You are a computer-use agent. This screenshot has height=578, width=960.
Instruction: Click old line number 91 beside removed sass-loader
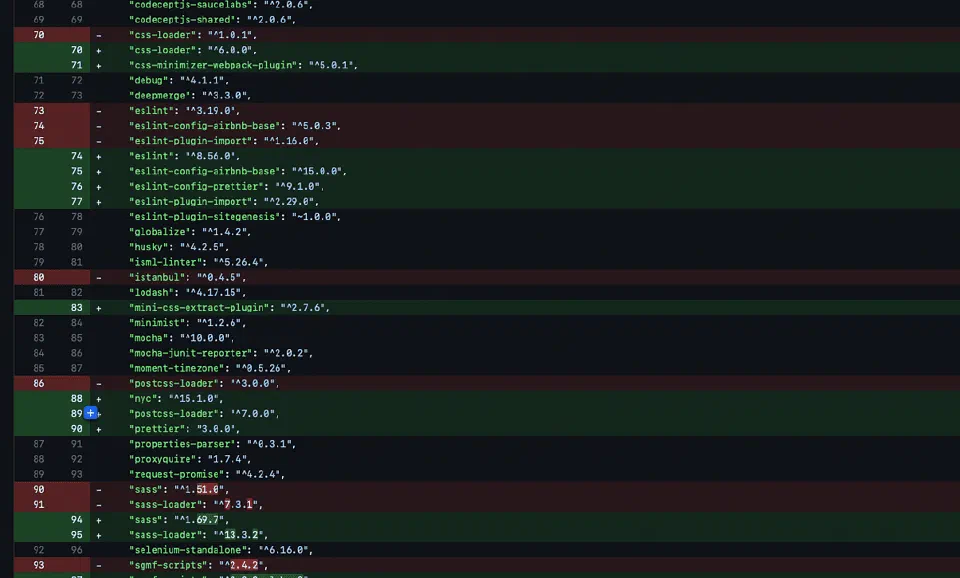click(x=39, y=505)
